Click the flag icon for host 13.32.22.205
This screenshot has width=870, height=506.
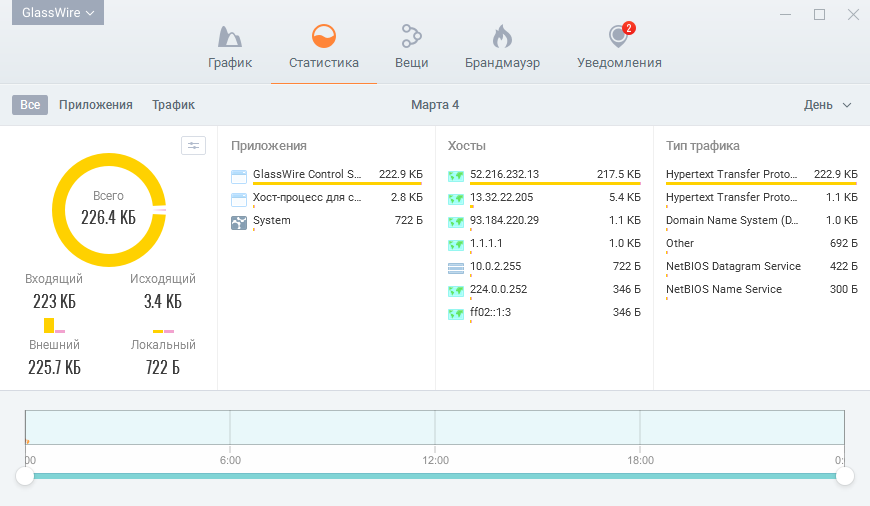[456, 199]
